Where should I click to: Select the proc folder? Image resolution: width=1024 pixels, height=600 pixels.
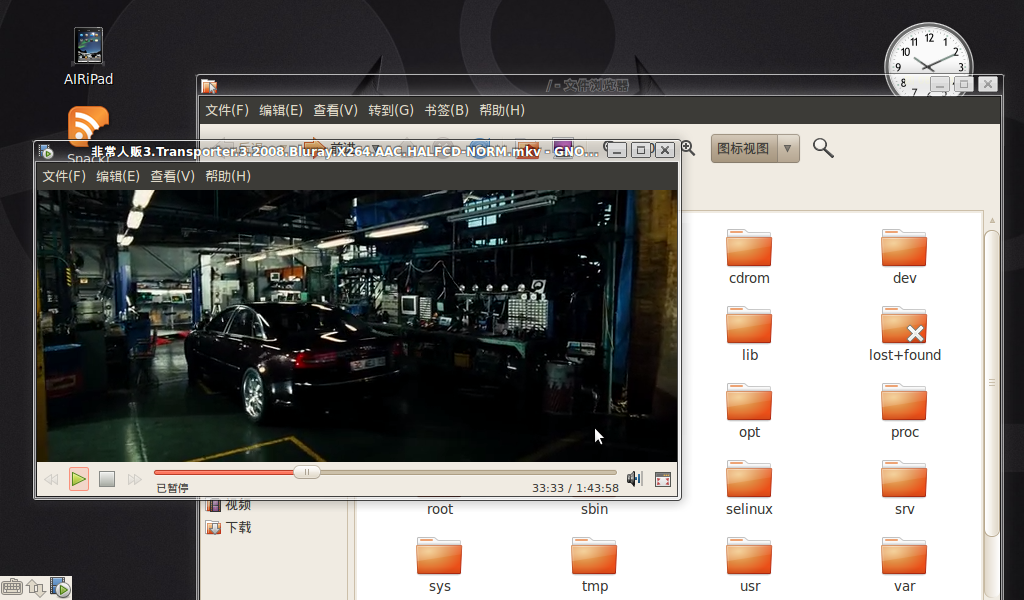tap(904, 411)
